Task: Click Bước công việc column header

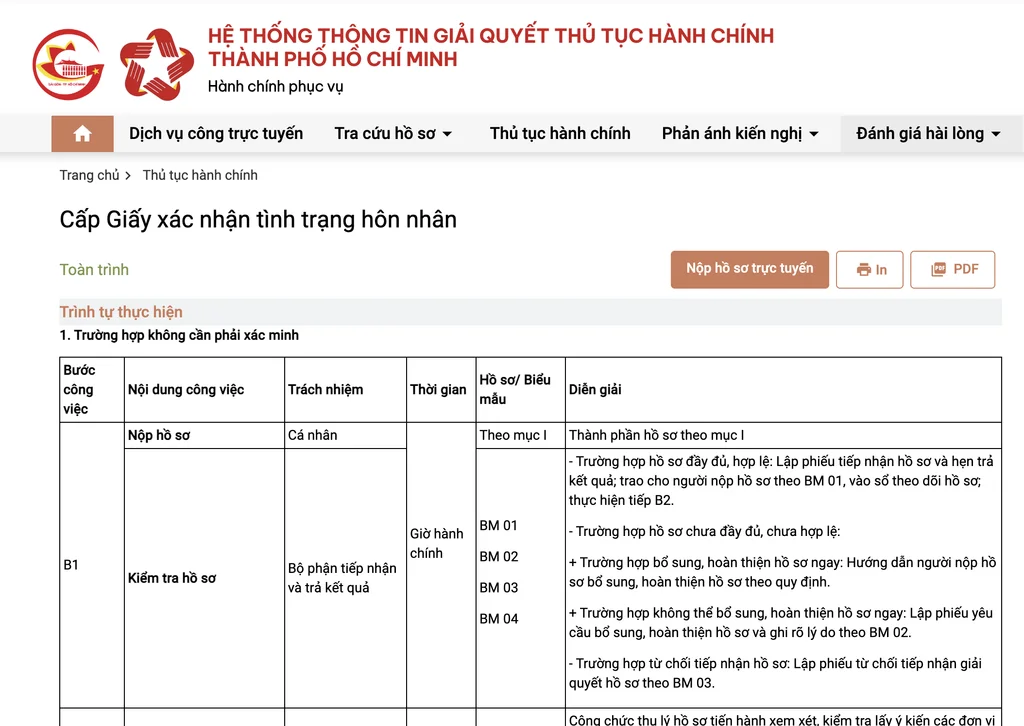Action: click(x=91, y=389)
